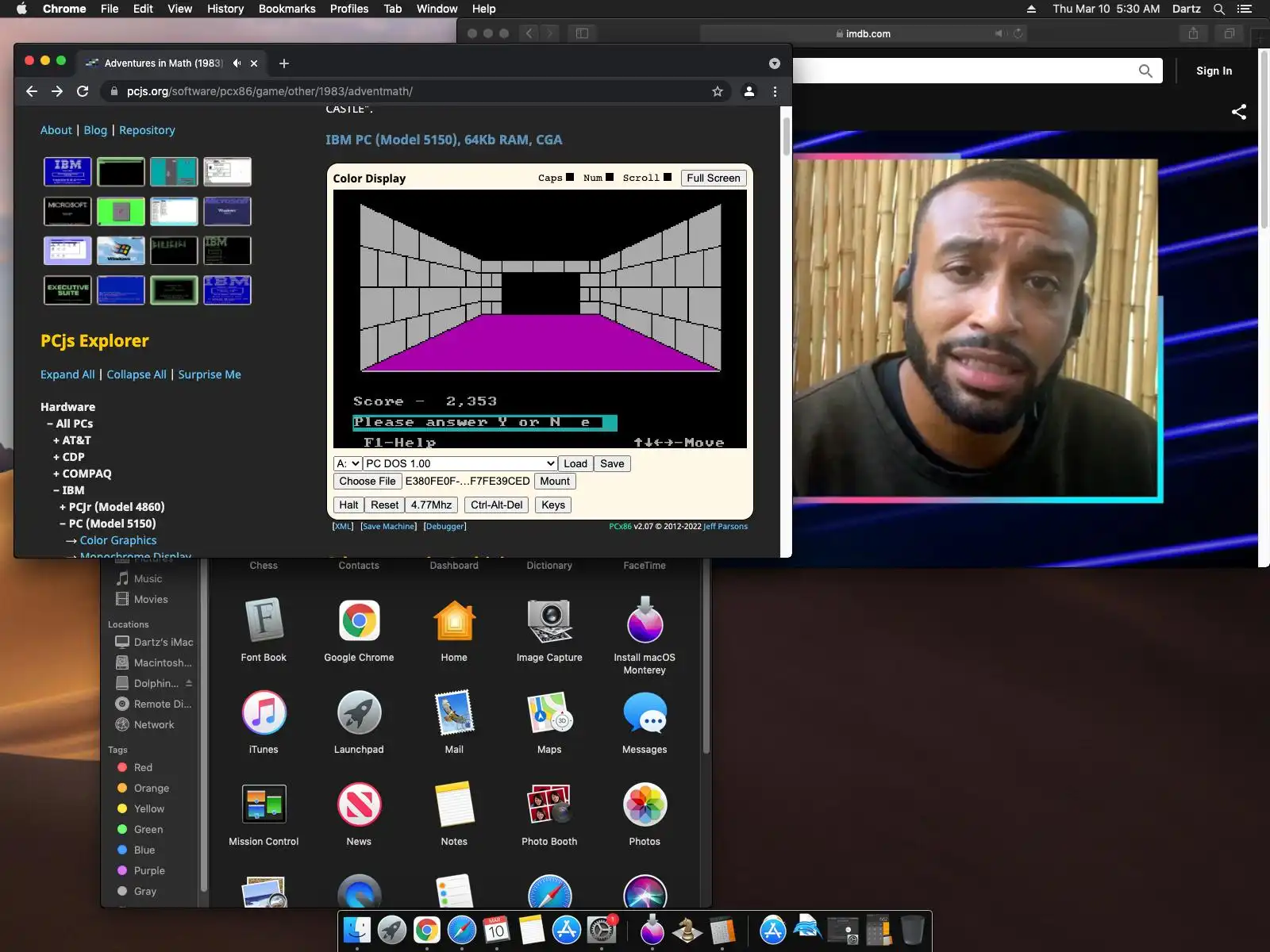Reload the pcjs.org page

(83, 91)
